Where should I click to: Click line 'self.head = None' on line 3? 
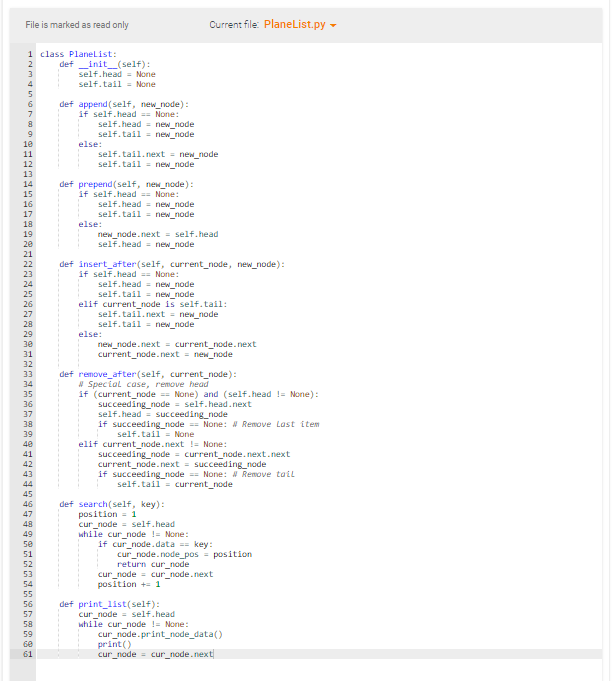(x=117, y=74)
